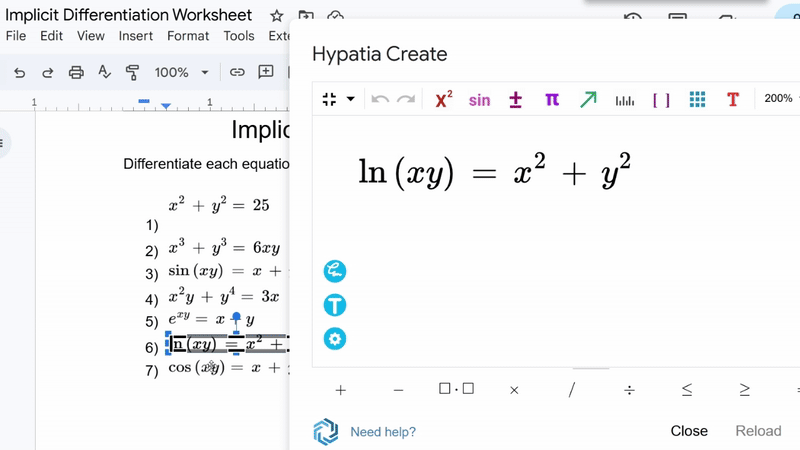Open Hypatia settings gear button
The width and height of the screenshot is (800, 450).
click(335, 339)
